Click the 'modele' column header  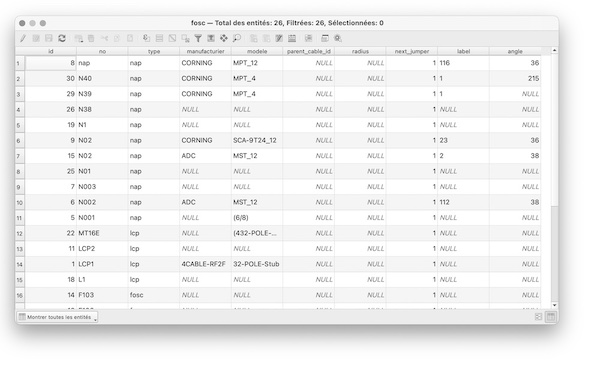point(257,51)
